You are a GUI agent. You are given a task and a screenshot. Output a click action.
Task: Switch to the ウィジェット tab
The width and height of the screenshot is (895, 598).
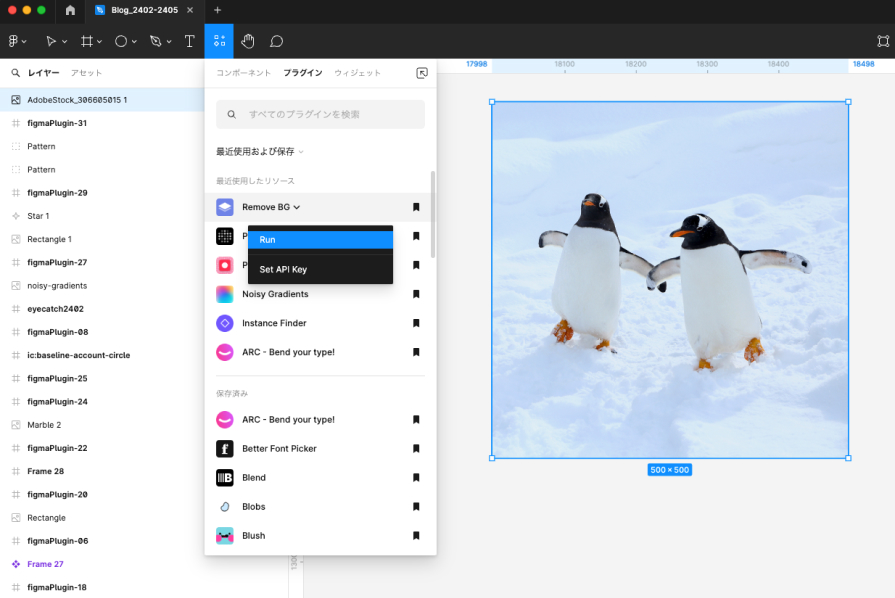357,73
